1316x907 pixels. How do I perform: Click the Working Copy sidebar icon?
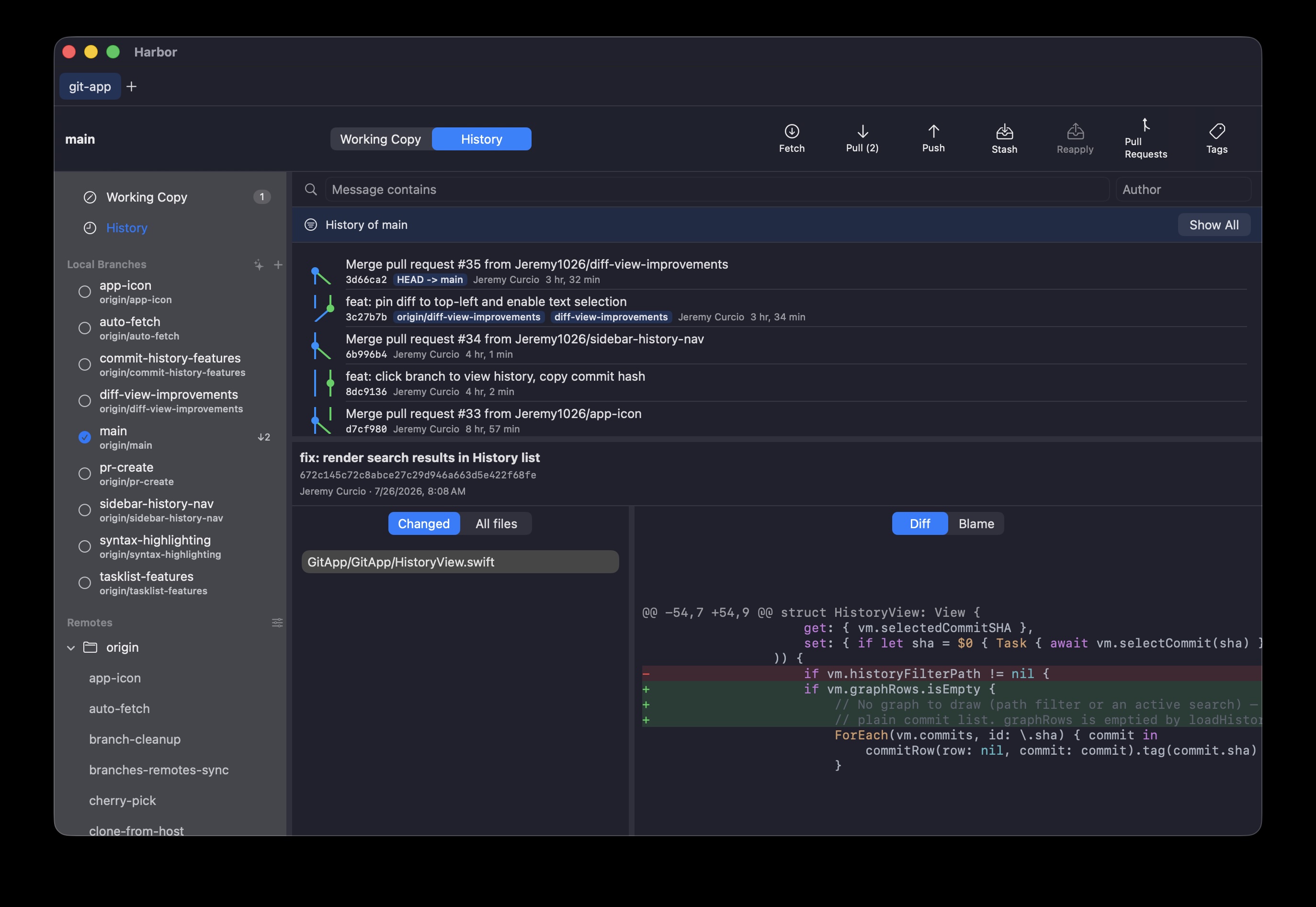click(x=90, y=197)
